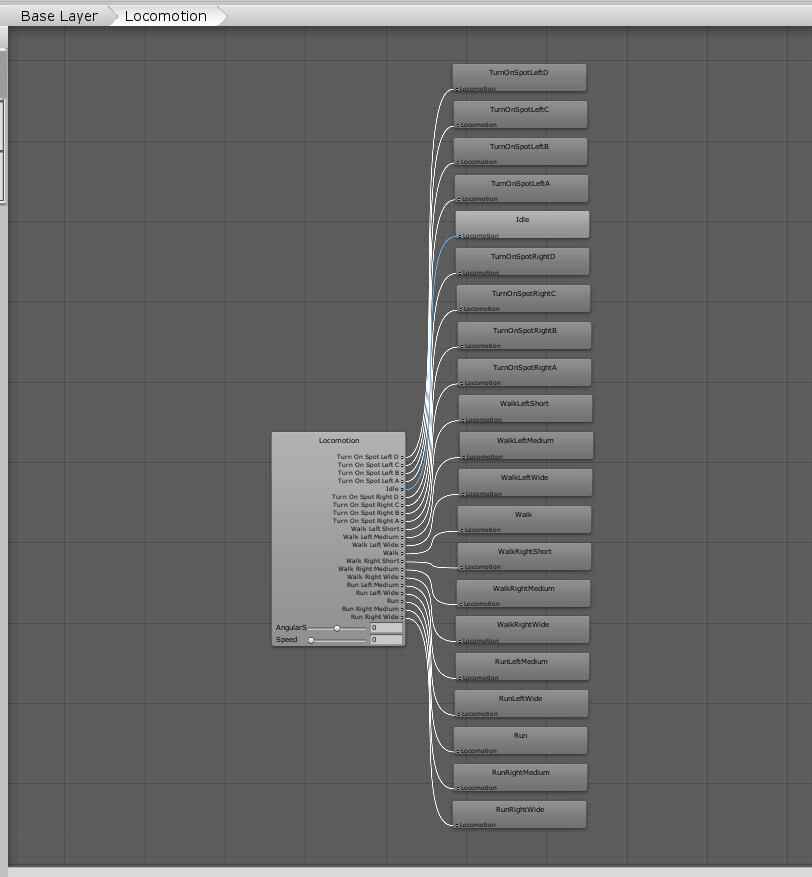Viewport: 812px width, 877px height.
Task: Click 'Turn On Spot Right D' output entry
Action: point(367,497)
